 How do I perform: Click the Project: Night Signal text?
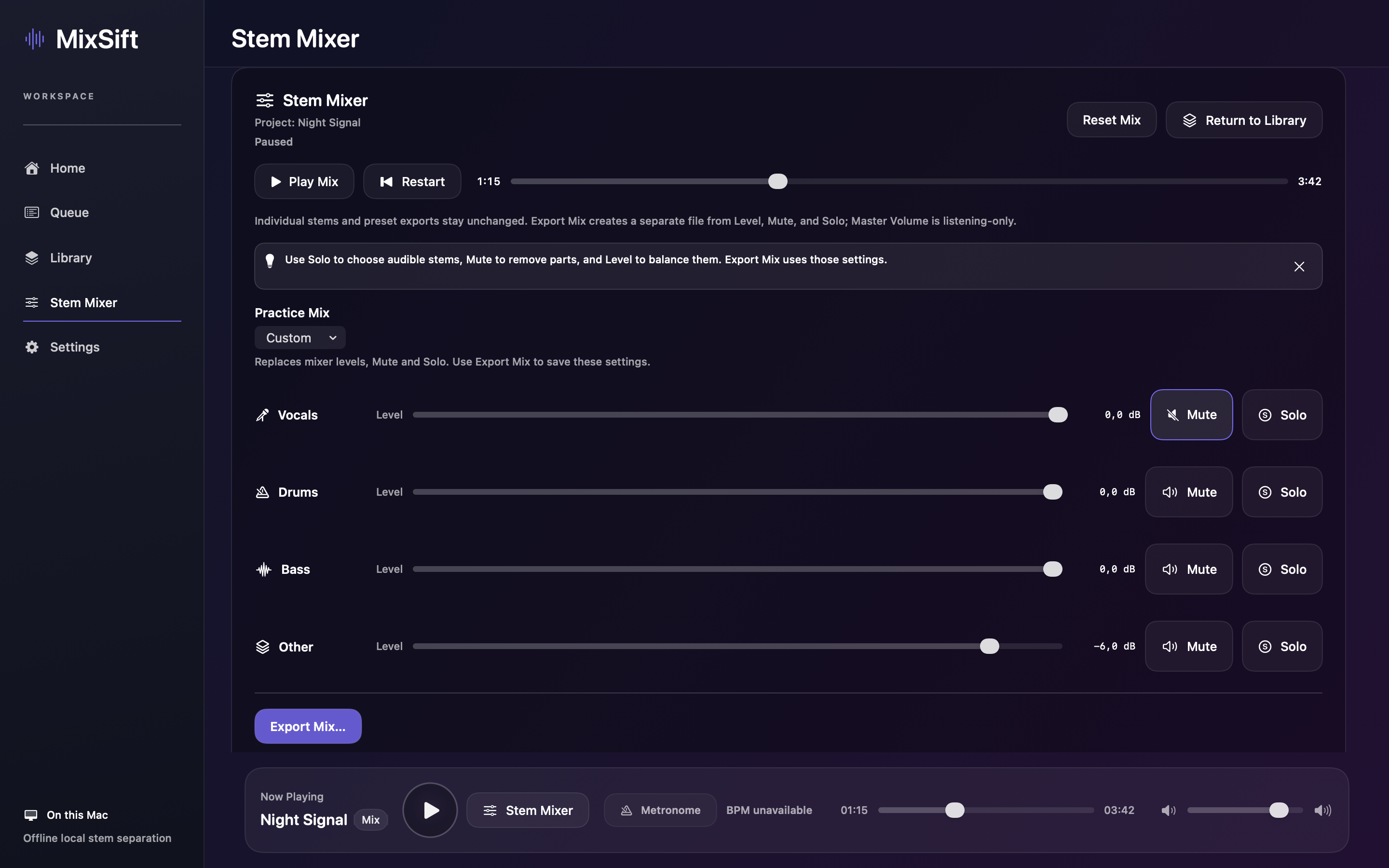pyautogui.click(x=308, y=122)
